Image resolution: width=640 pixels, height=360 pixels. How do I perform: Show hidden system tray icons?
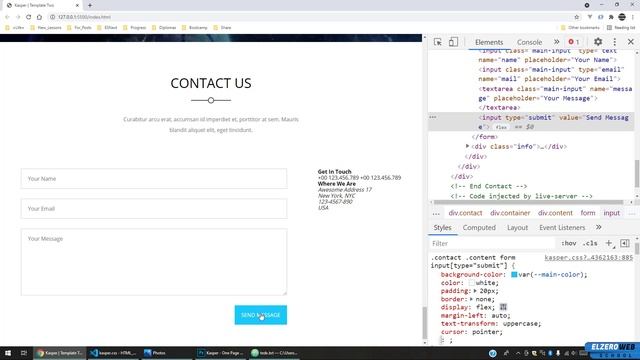tap(518, 353)
